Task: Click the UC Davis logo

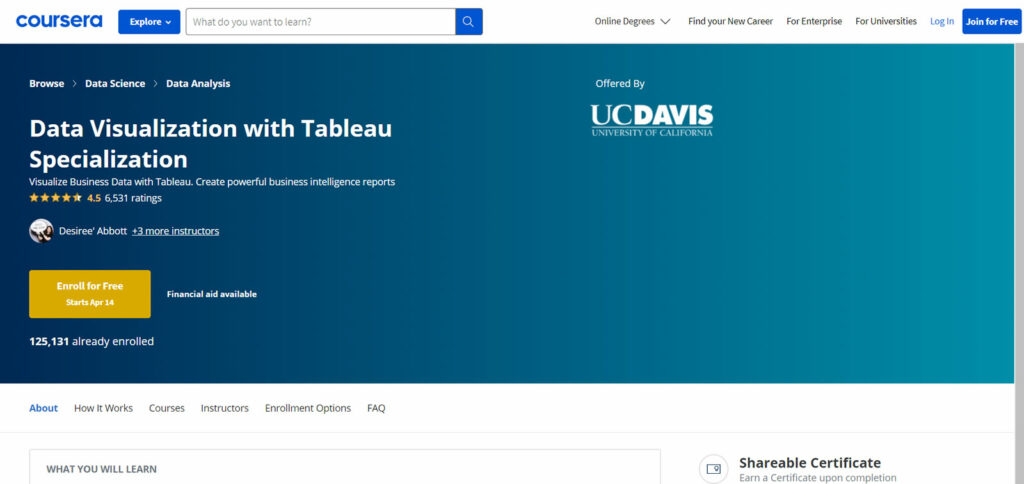Action: (651, 120)
